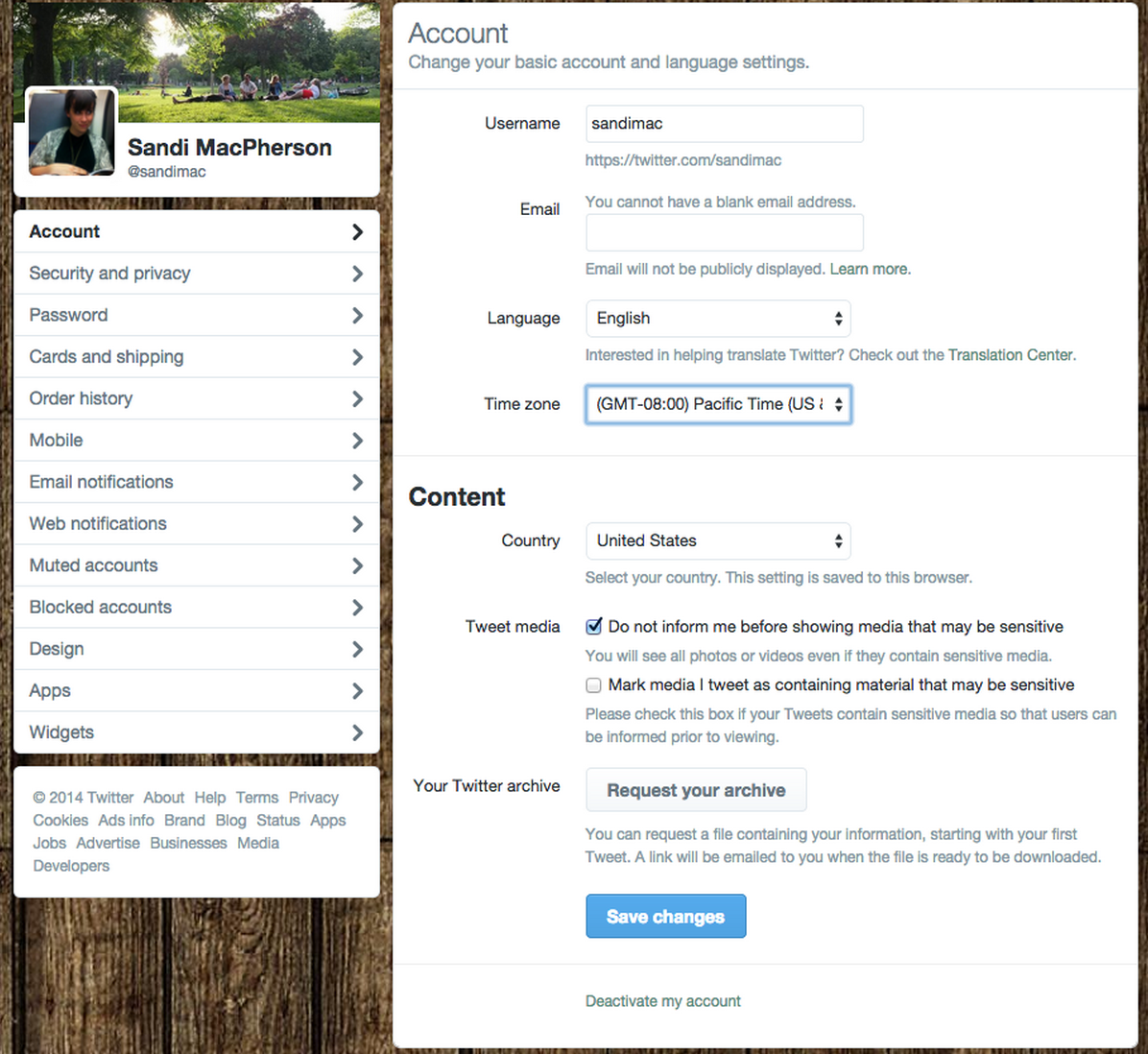Open the Privacy footer link
Image resolution: width=1148 pixels, height=1054 pixels.
coord(313,798)
